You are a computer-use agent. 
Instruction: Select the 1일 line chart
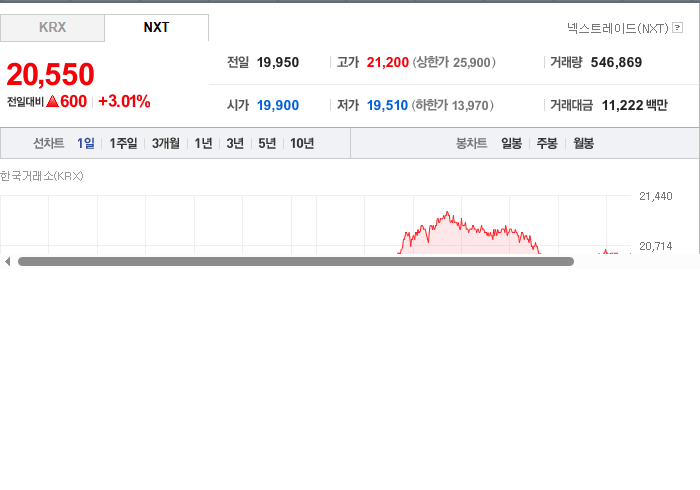tap(86, 143)
